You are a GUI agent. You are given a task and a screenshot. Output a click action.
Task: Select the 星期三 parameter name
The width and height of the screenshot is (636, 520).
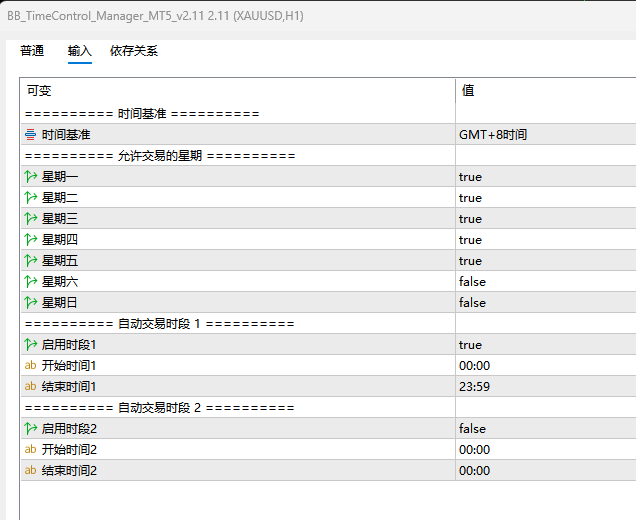[60, 219]
